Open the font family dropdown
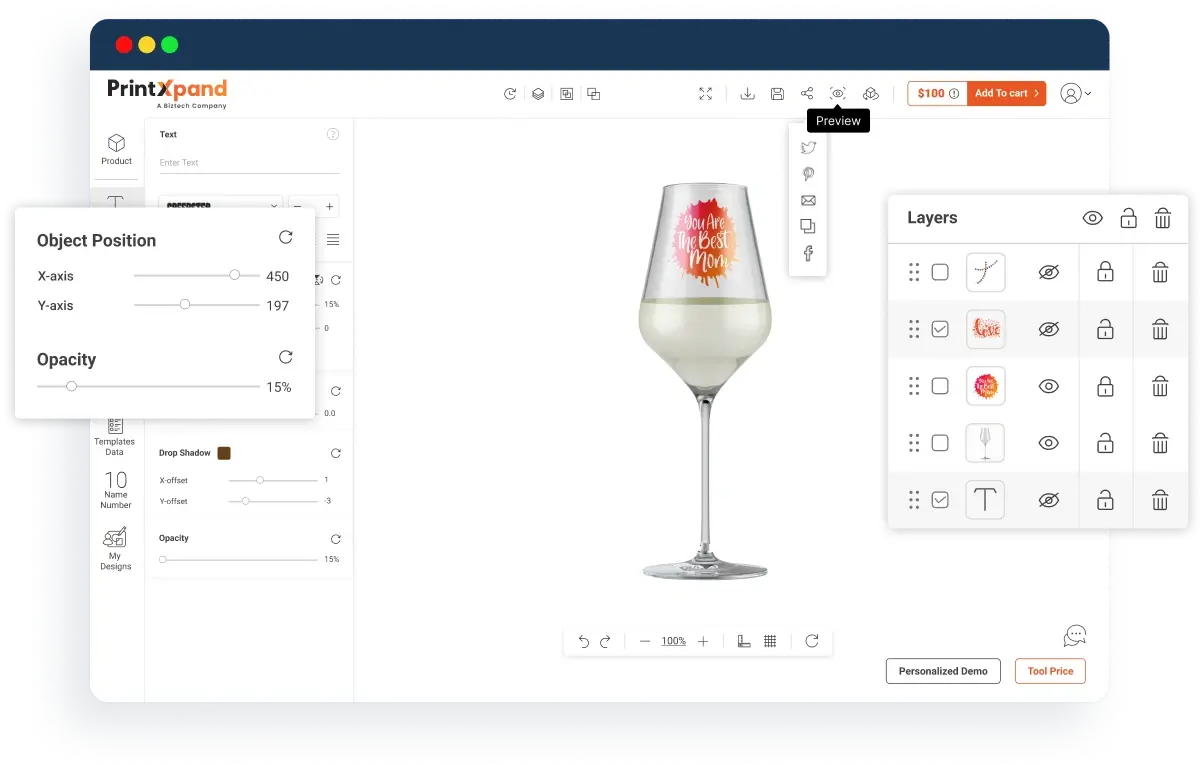Viewport: 1203px width, 766px height. 221,206
